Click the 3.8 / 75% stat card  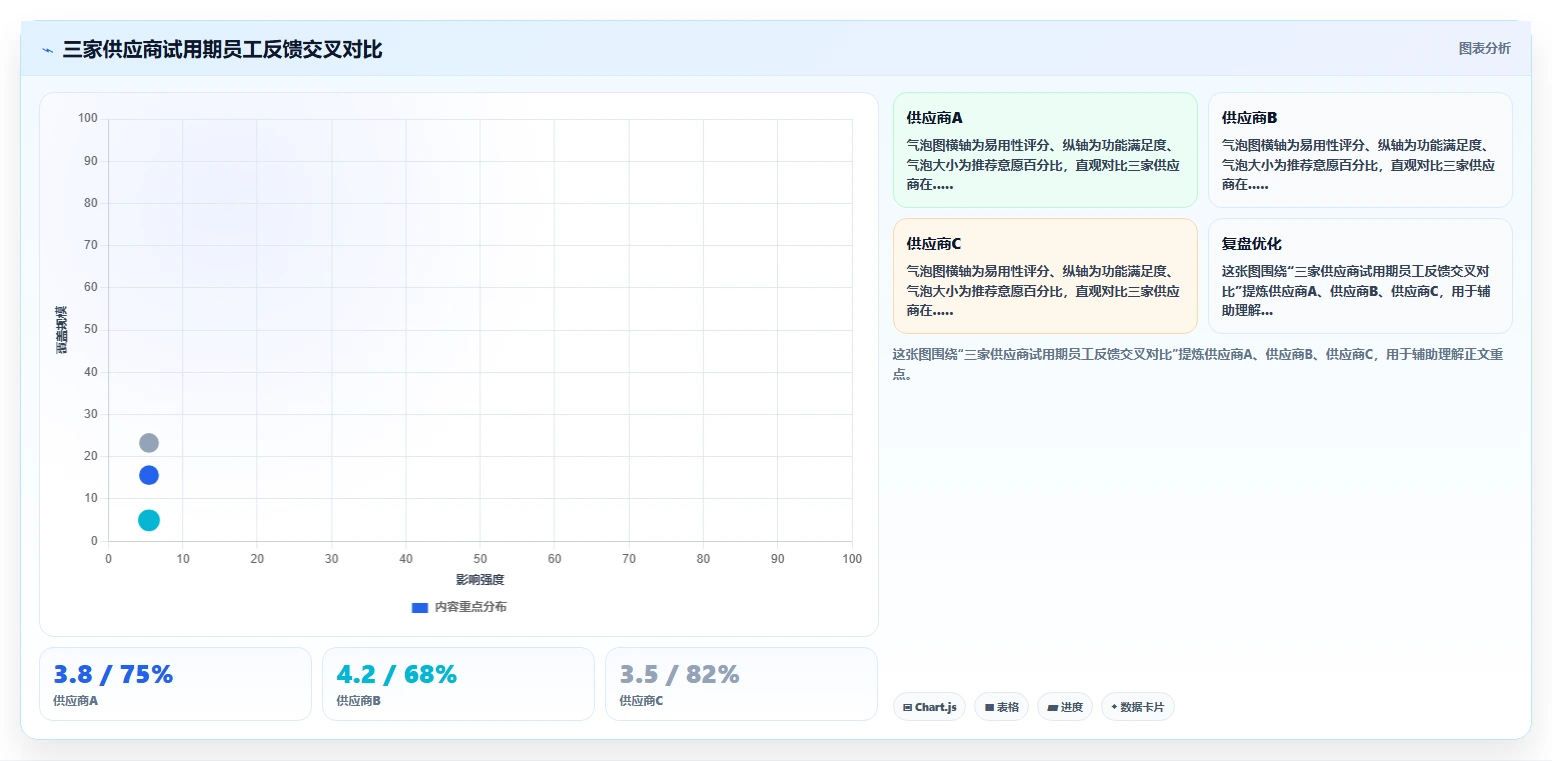[x=175, y=684]
